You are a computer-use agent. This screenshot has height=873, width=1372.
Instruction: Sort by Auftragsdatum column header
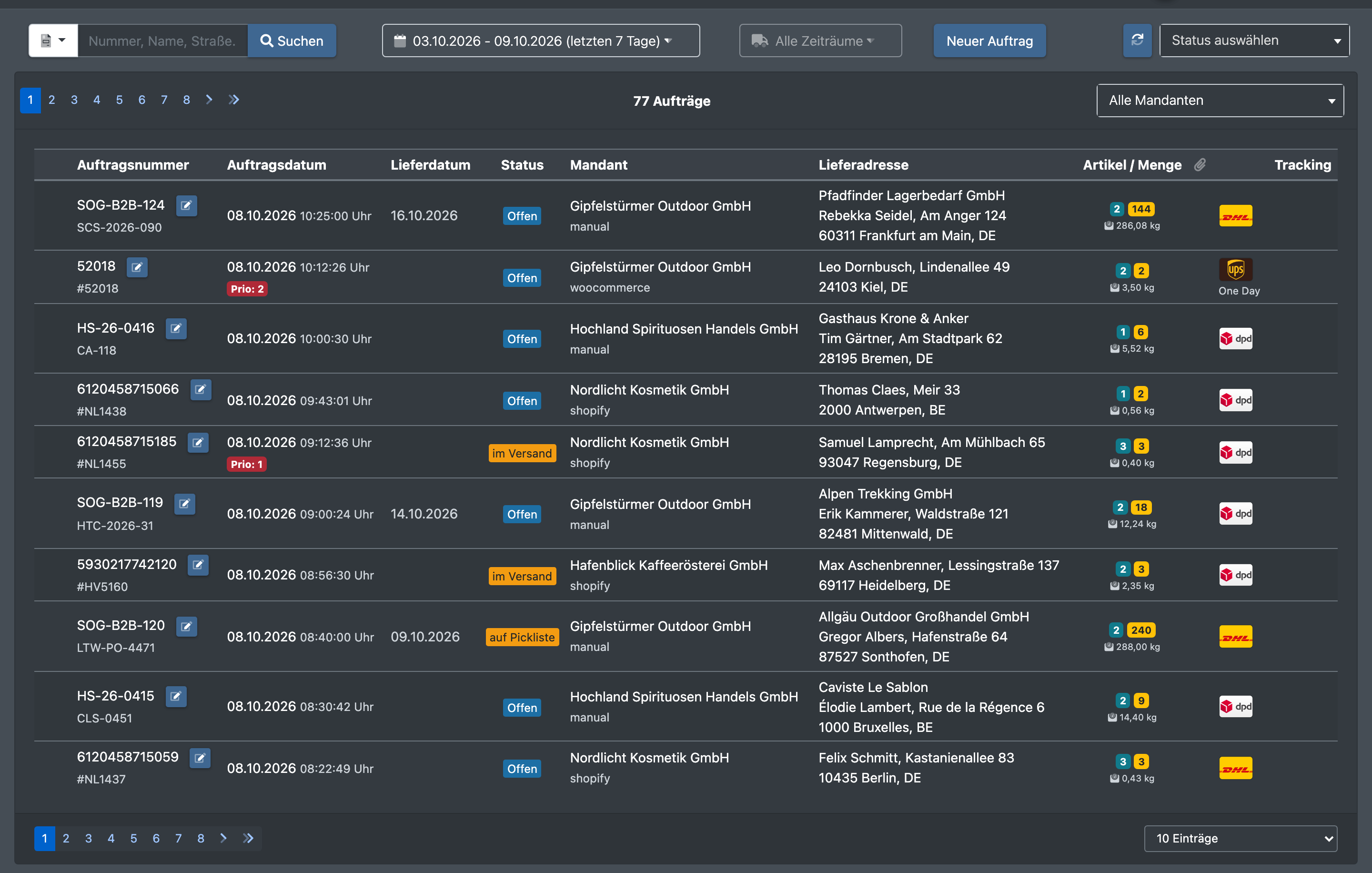(276, 165)
